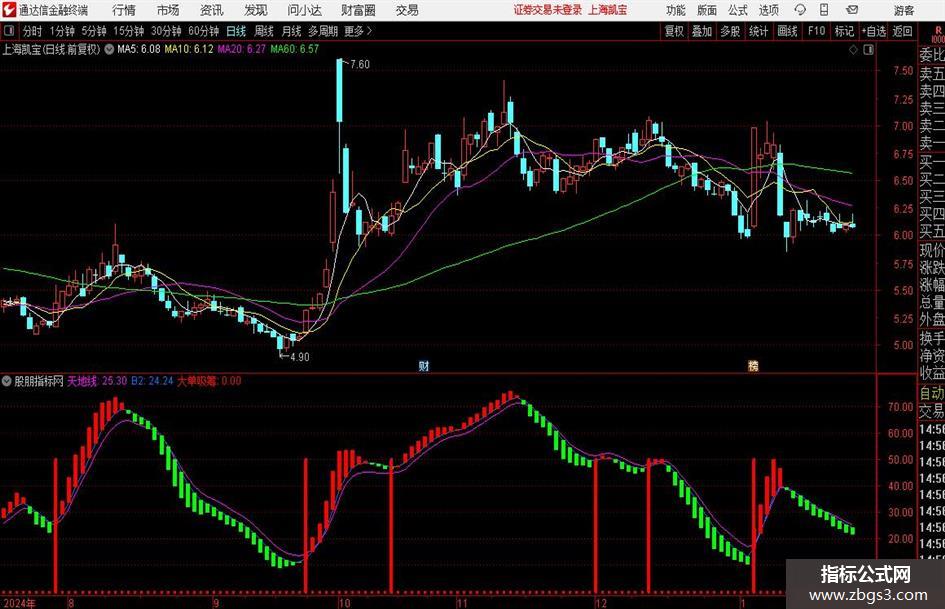Image resolution: width=945 pixels, height=609 pixels.
Task: Click the 大单吸筹 0.00 value
Action: click(x=209, y=381)
